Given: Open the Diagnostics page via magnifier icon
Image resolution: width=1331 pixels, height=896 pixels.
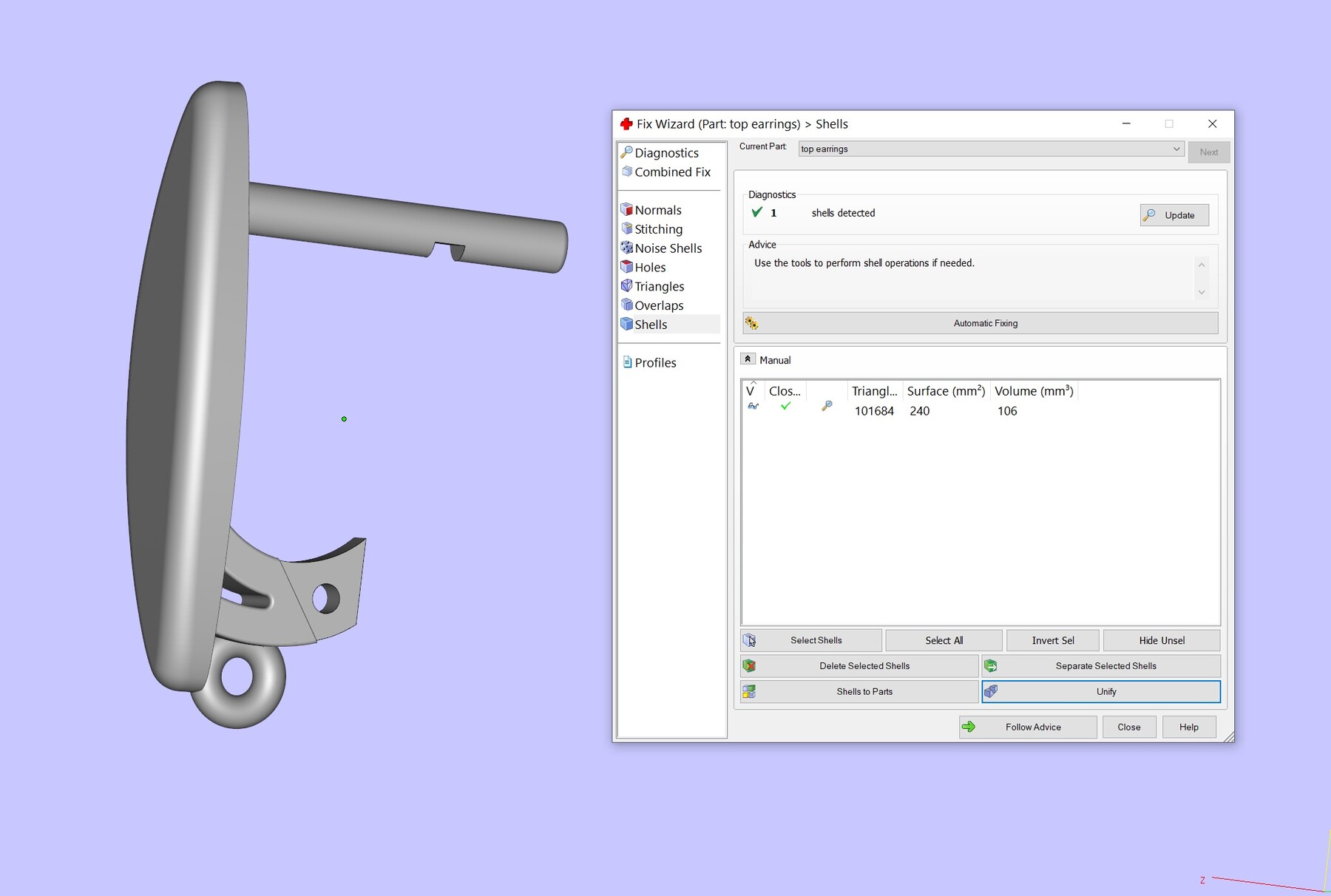Looking at the screenshot, I should coord(626,152).
